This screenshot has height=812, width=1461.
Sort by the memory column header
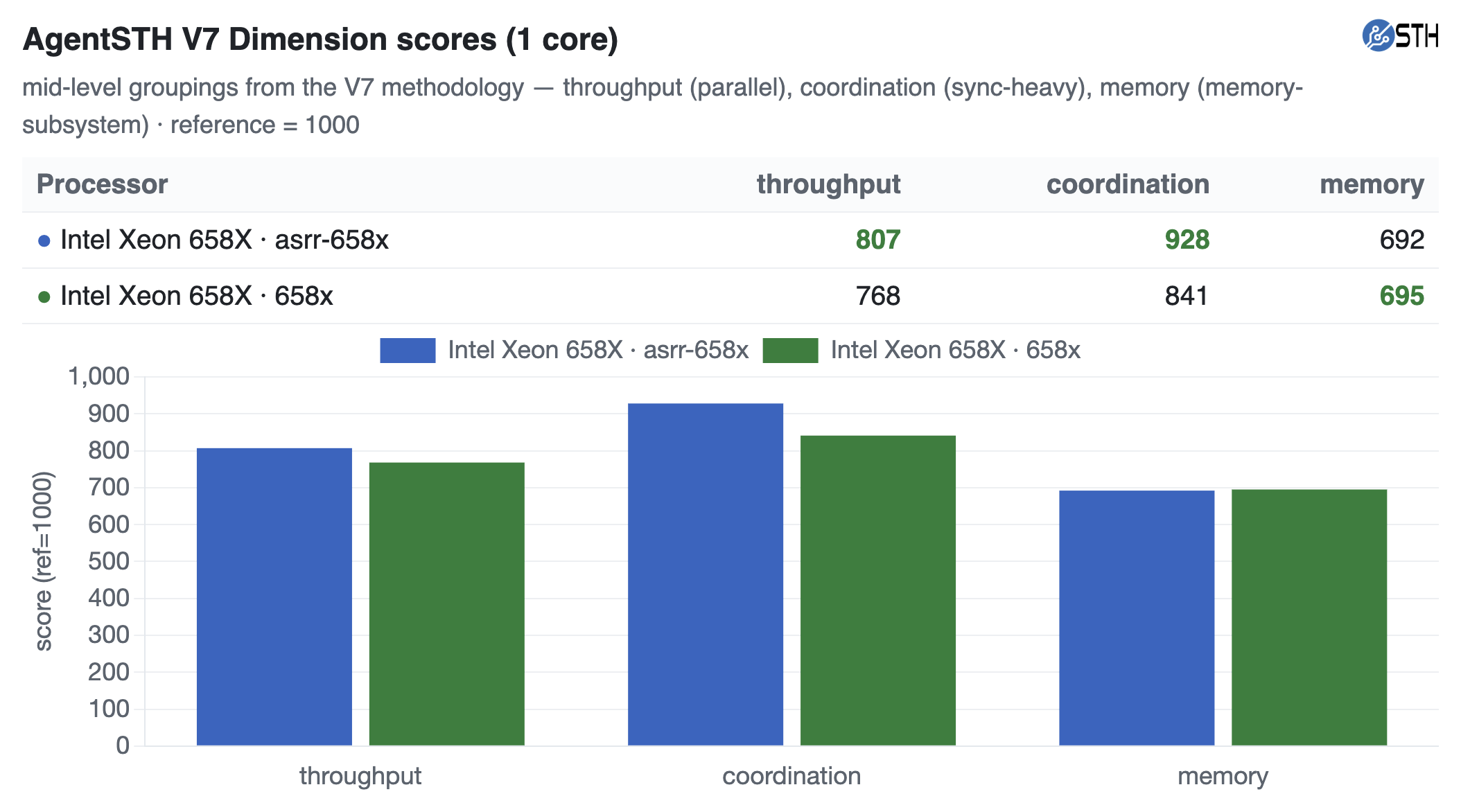(1372, 184)
